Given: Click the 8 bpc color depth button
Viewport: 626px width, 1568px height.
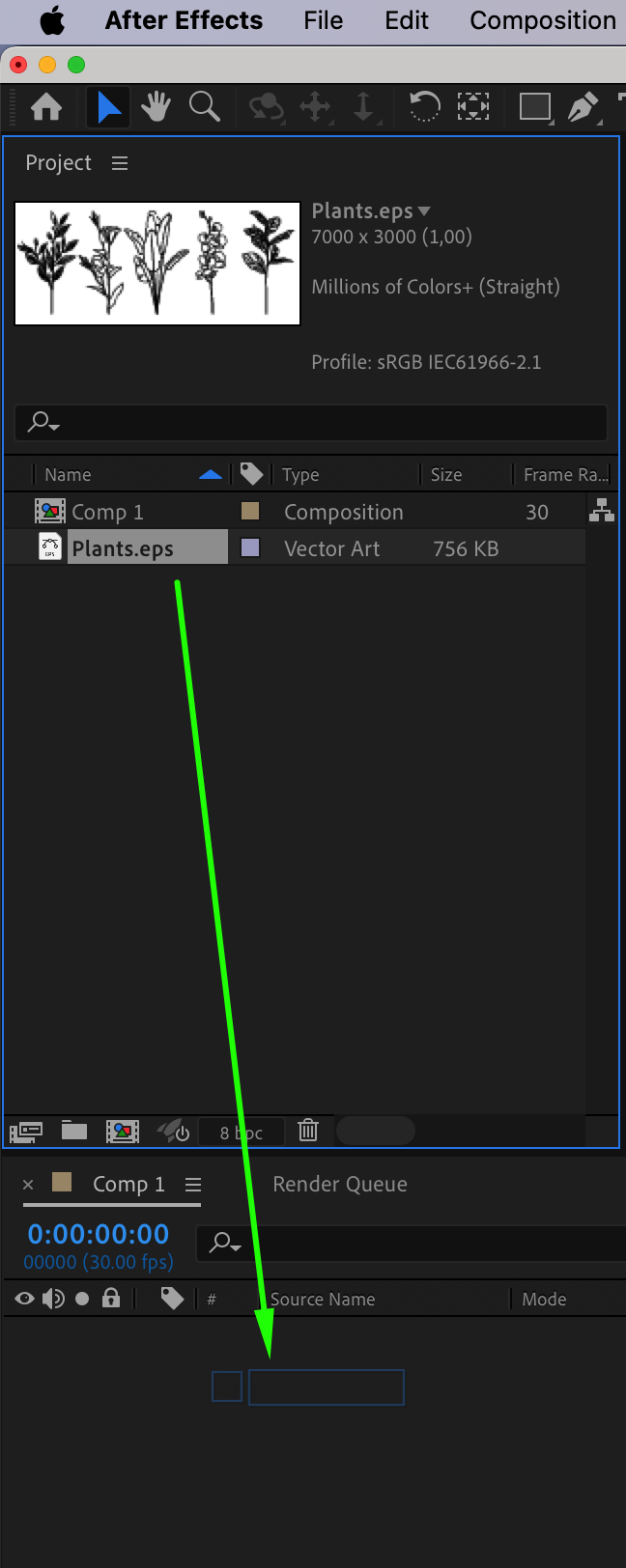Looking at the screenshot, I should pos(242,1132).
